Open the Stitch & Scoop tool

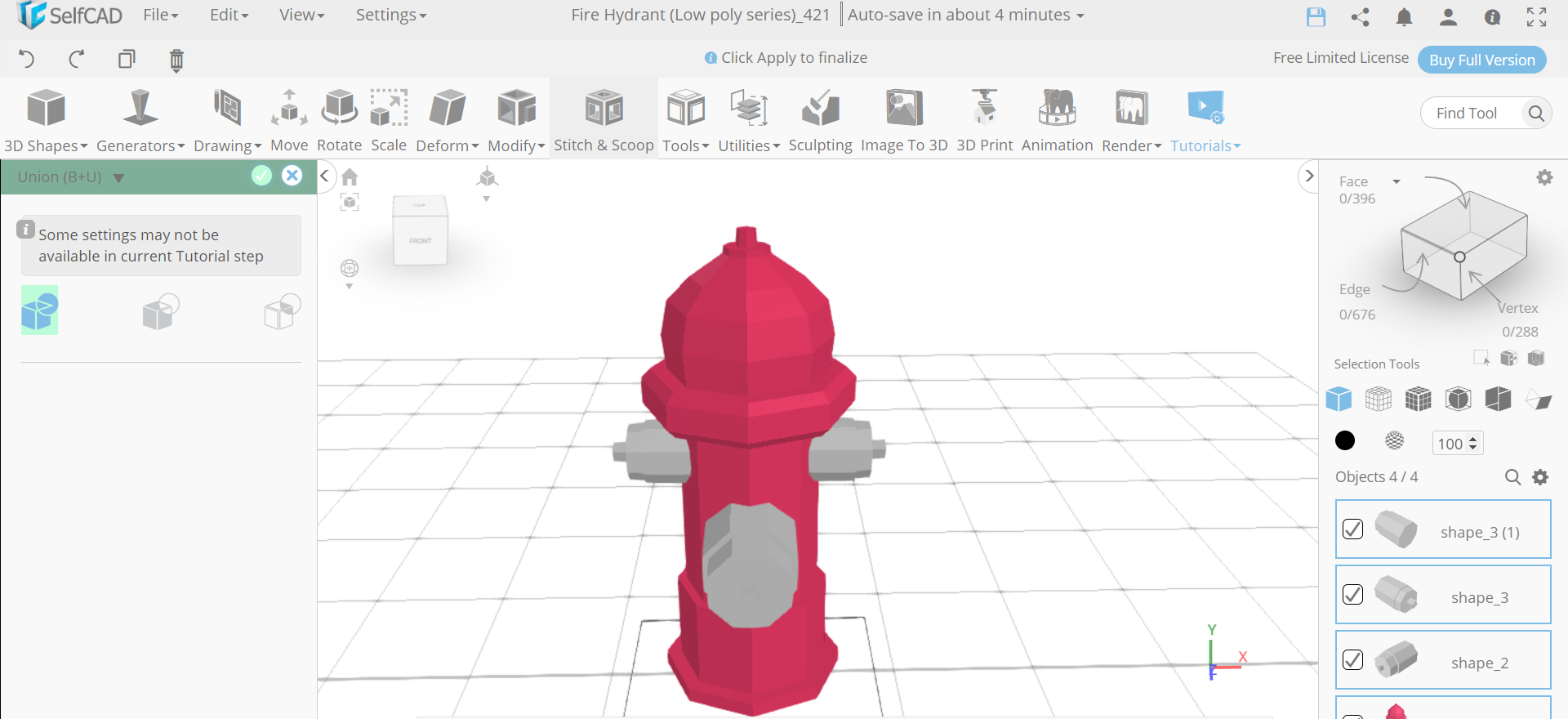point(604,120)
